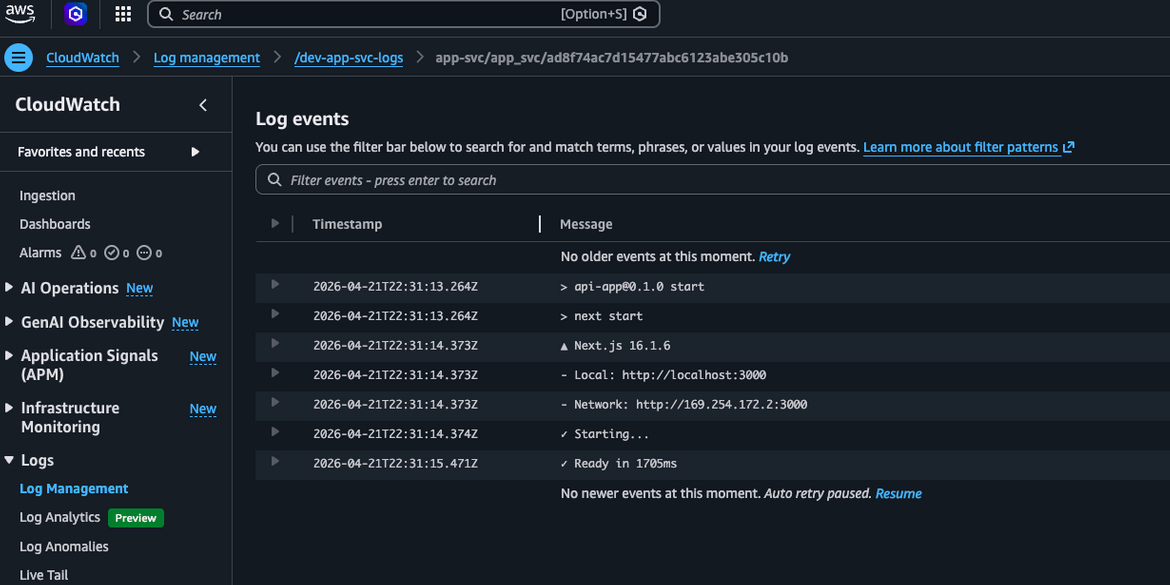Expand the 'Network: http://169.254.172.2:3000' row
This screenshot has width=1170, height=585.
coord(275,402)
